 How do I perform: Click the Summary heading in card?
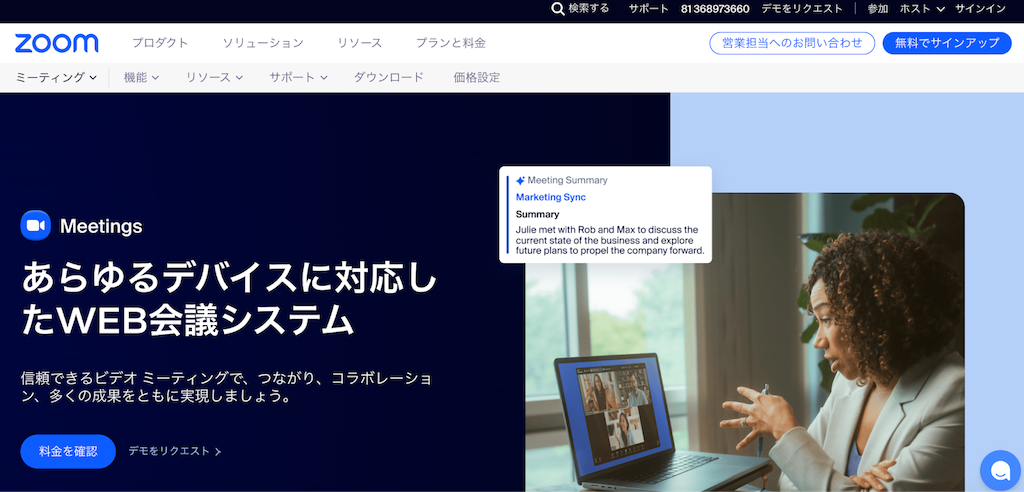click(x=537, y=214)
